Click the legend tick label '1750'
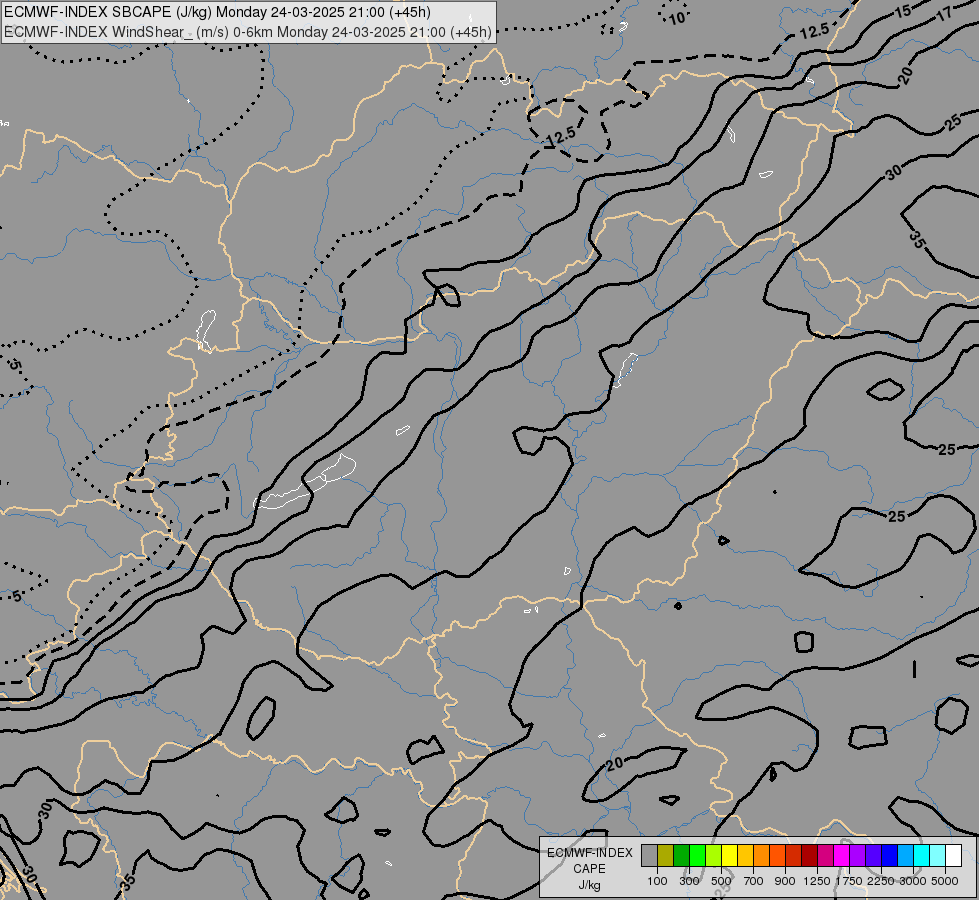 (849, 881)
